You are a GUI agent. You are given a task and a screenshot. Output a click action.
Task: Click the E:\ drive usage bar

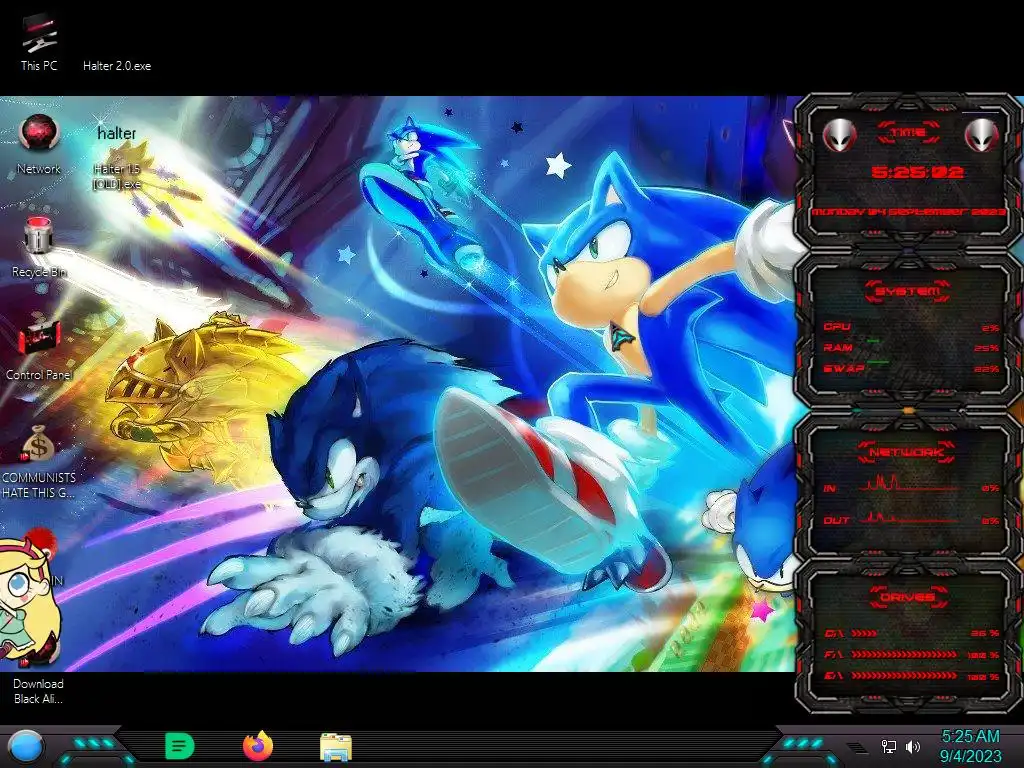[x=904, y=676]
